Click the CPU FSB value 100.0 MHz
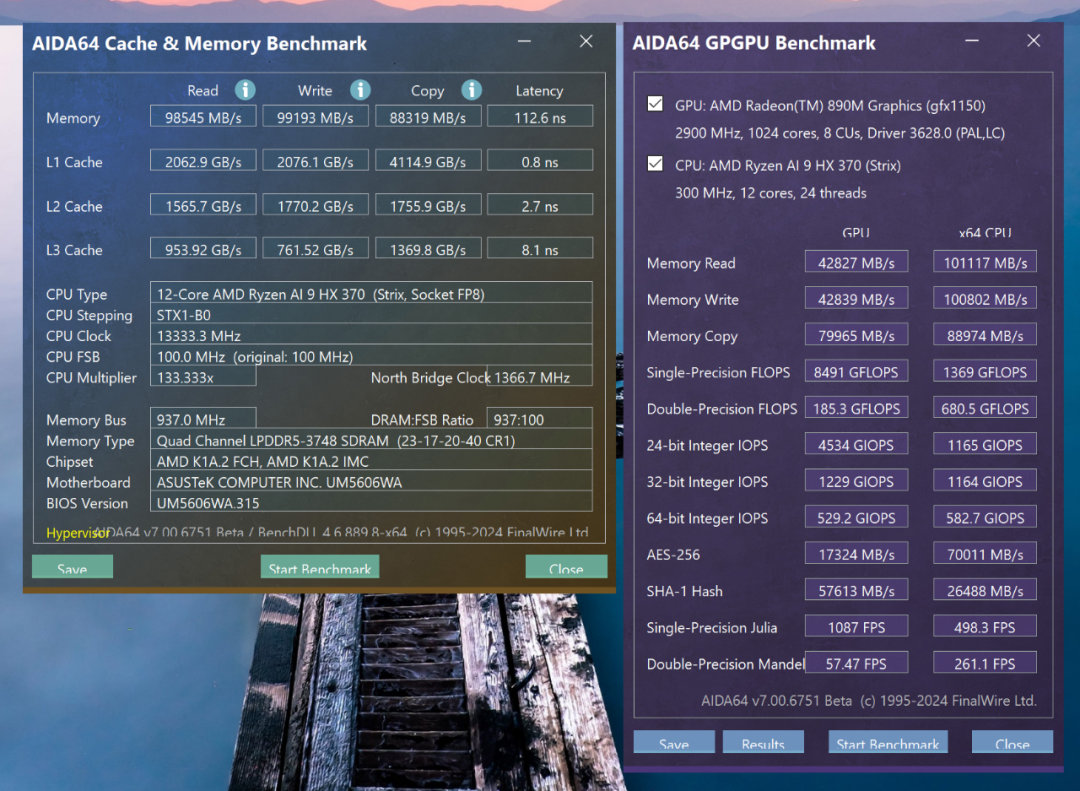The width and height of the screenshot is (1080, 791). pyautogui.click(x=371, y=356)
